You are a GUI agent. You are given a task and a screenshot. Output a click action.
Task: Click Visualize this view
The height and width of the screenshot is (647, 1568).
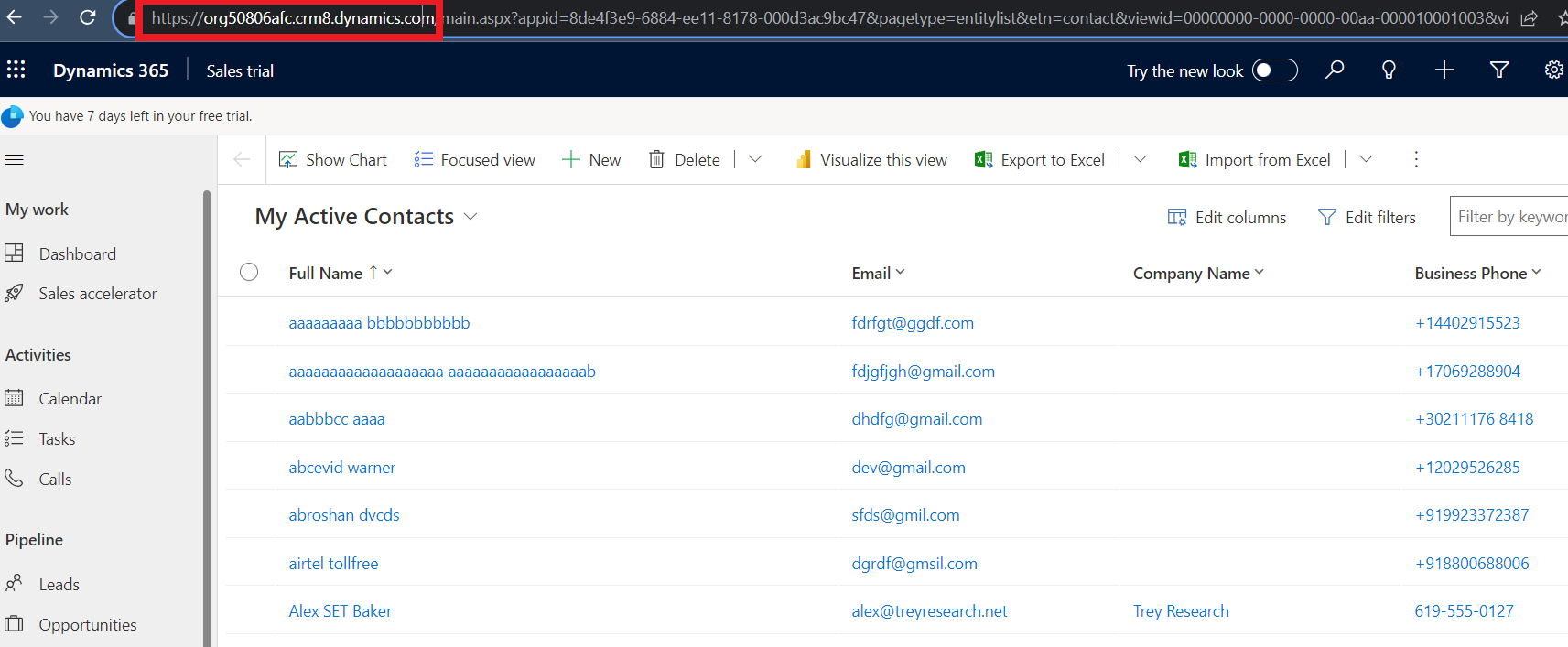[871, 159]
